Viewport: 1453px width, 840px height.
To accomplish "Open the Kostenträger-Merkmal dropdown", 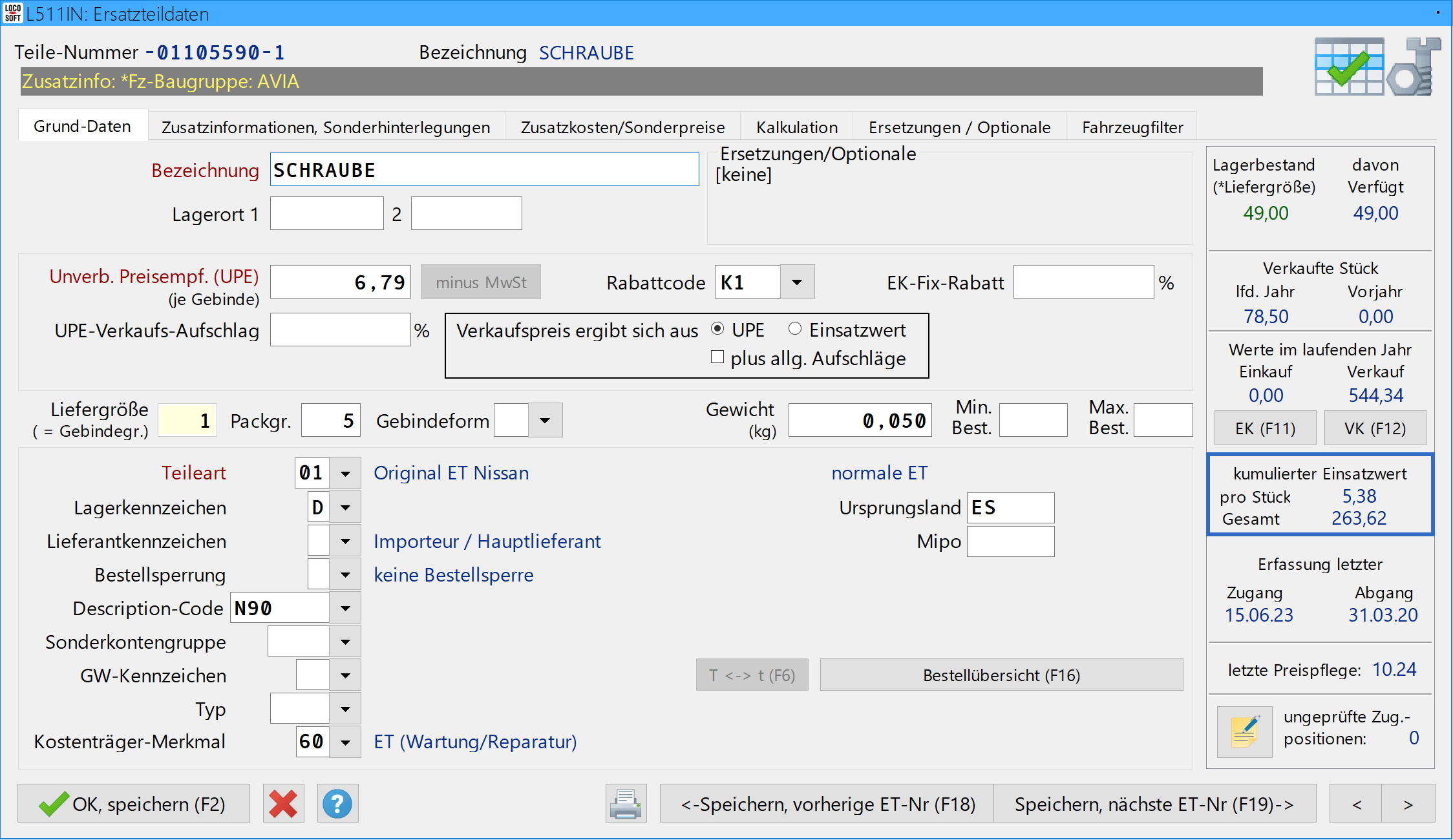I will [x=345, y=742].
